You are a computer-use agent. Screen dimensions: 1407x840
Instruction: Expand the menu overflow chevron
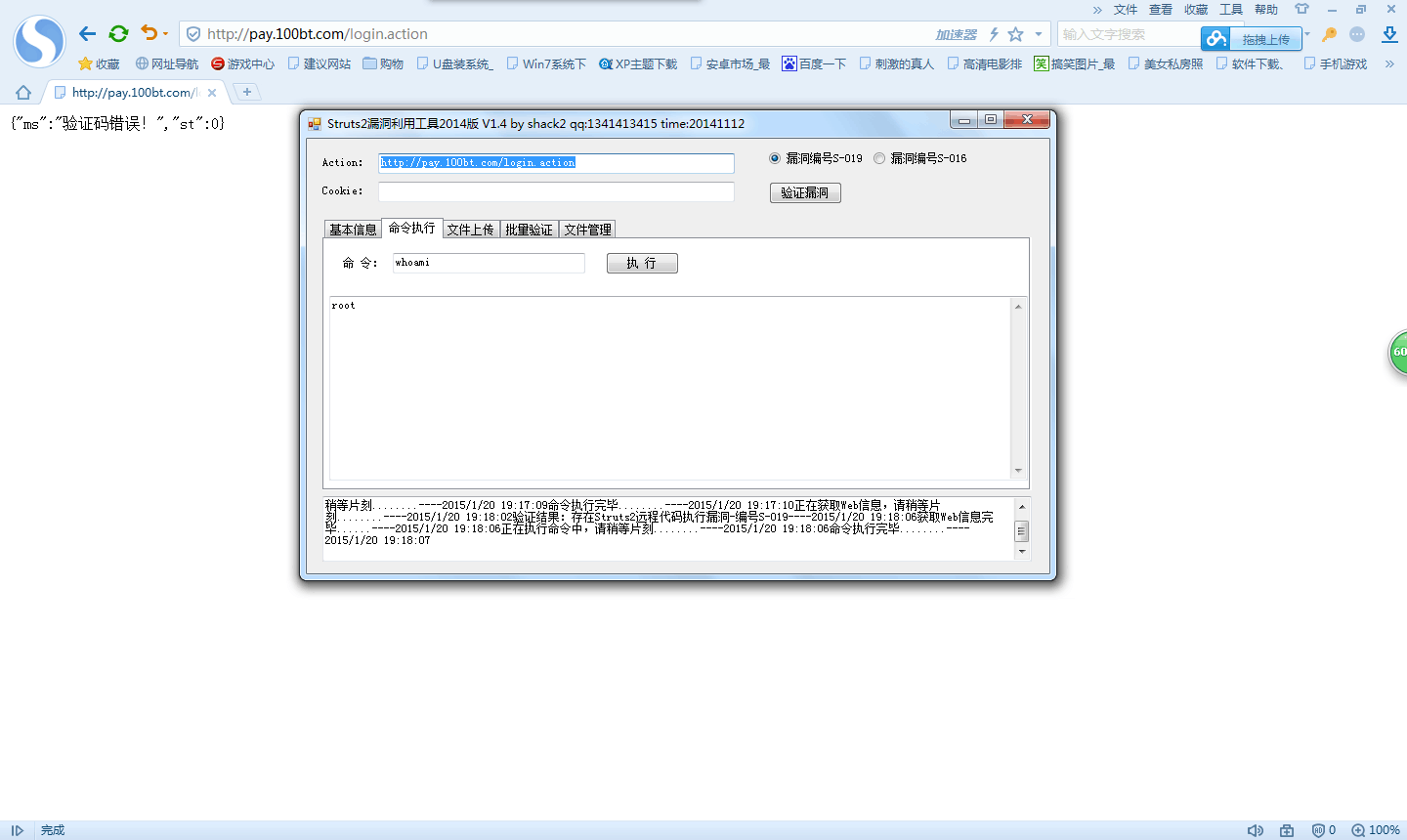1097,10
